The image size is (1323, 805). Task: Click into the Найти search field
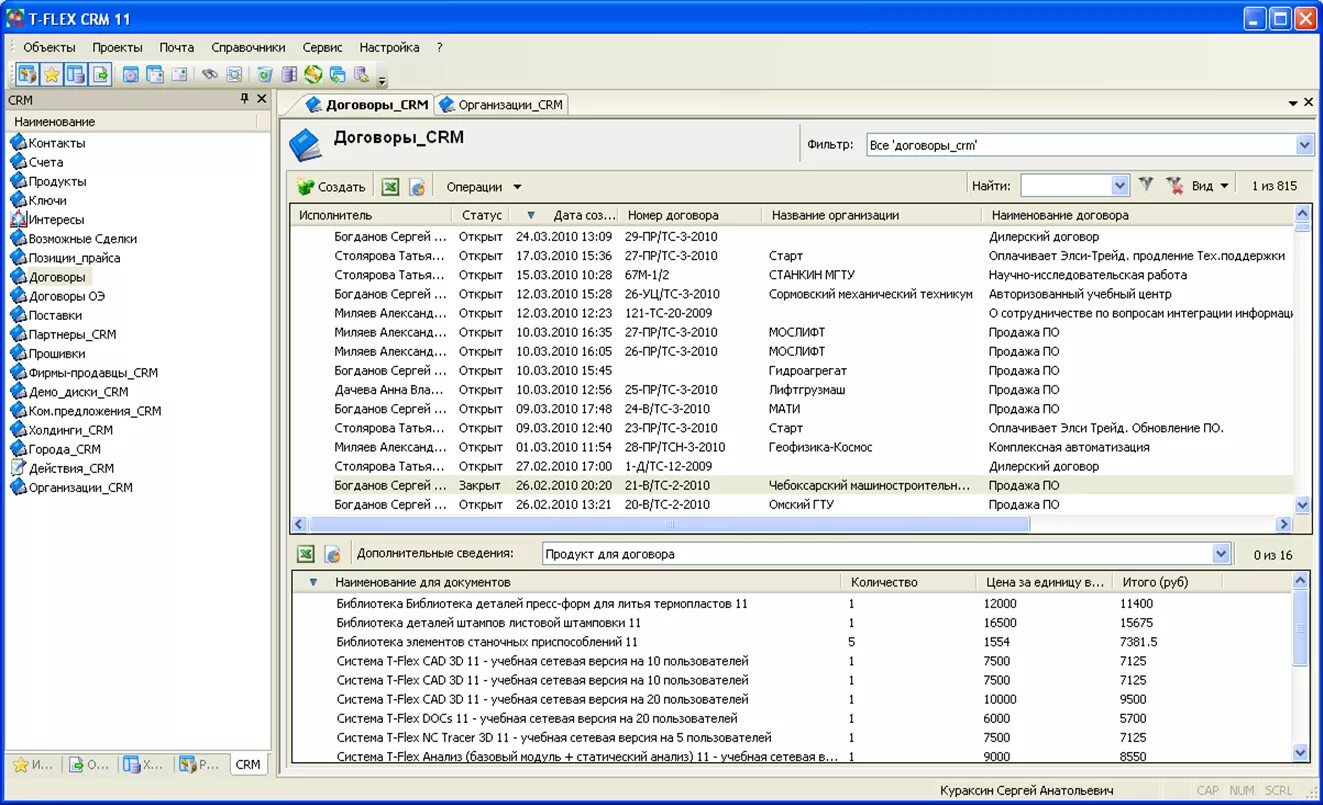point(1065,186)
